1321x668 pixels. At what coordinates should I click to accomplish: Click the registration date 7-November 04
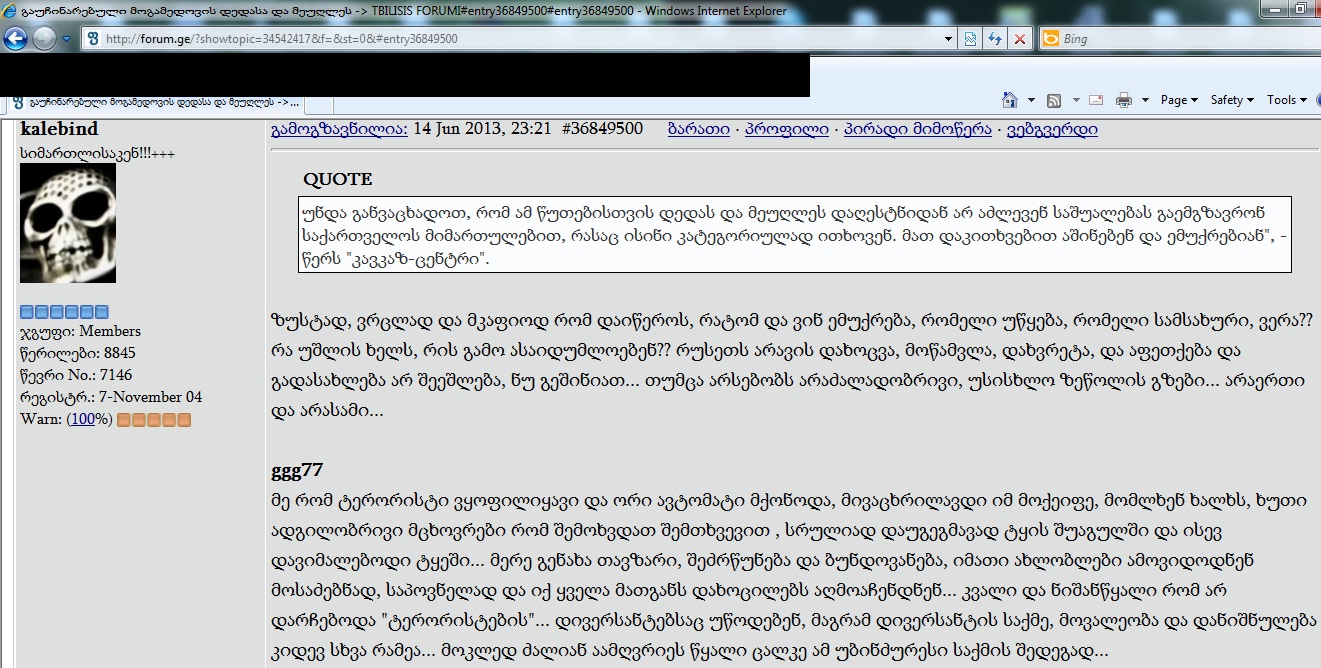pos(150,397)
